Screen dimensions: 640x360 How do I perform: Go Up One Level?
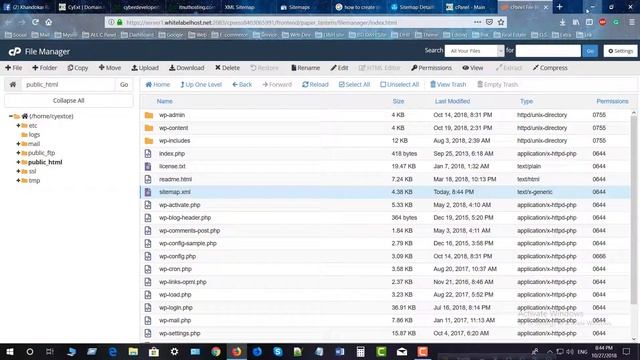tap(201, 84)
